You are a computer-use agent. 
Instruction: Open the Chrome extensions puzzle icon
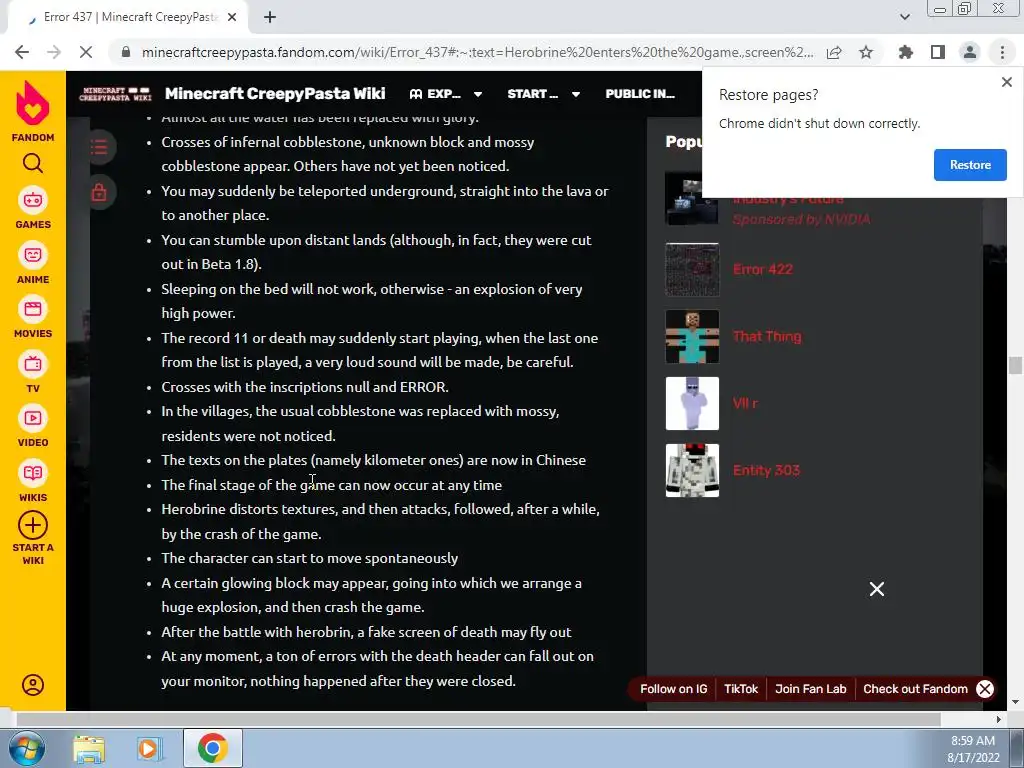(906, 52)
